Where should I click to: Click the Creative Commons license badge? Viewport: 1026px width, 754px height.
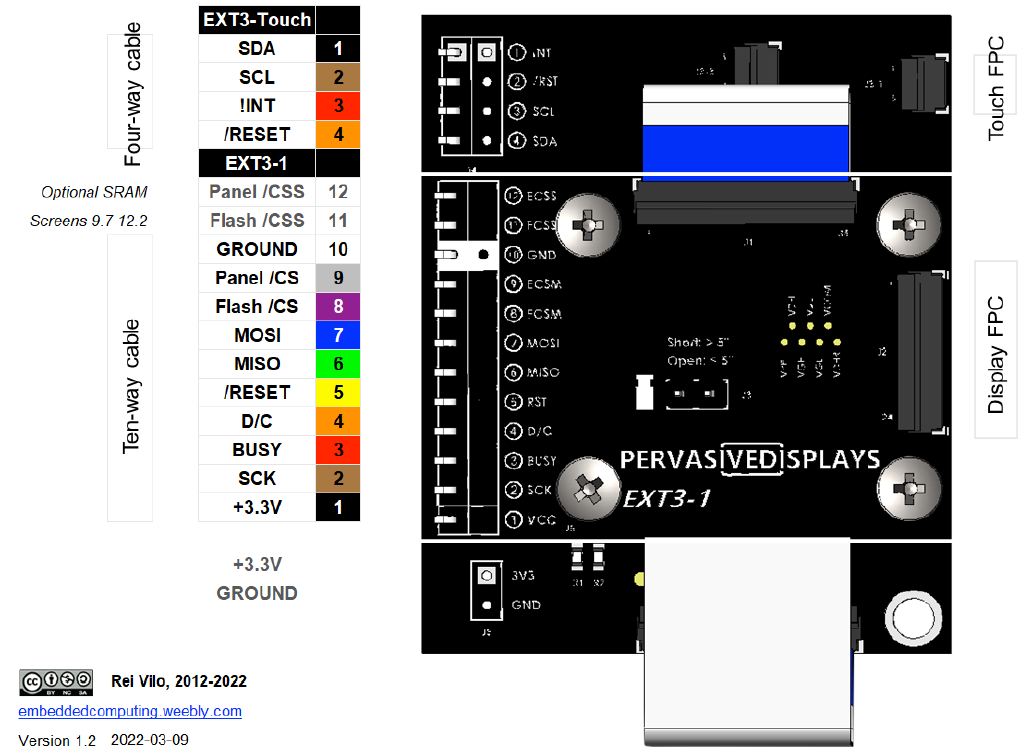click(56, 682)
